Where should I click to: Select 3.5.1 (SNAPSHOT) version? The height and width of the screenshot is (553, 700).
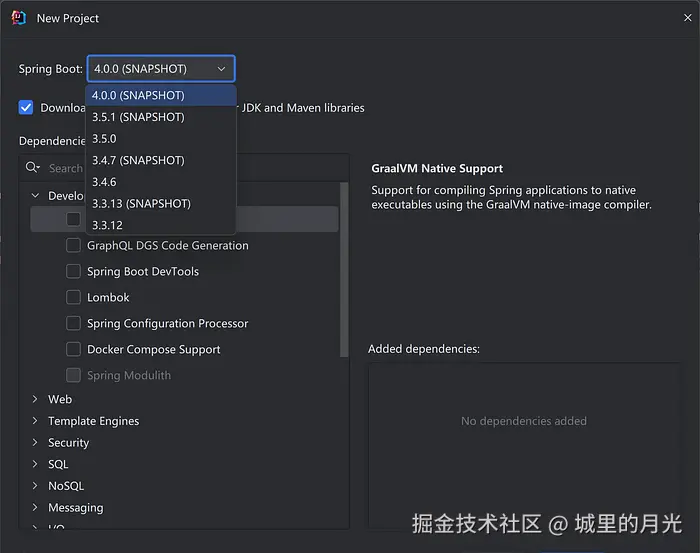(x=161, y=117)
